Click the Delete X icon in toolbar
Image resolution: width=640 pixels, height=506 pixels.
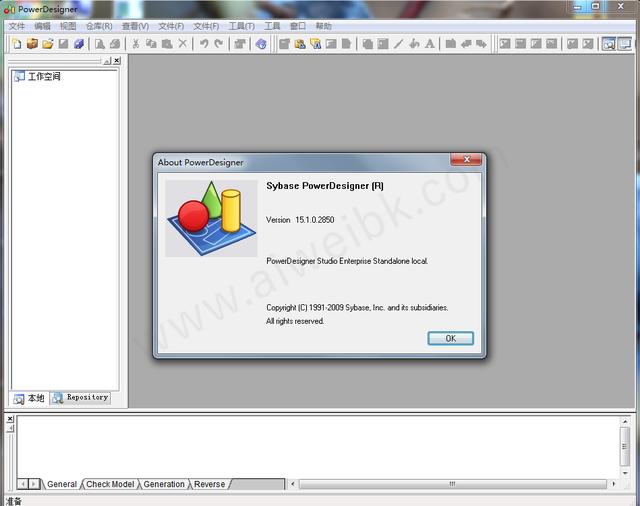click(182, 44)
